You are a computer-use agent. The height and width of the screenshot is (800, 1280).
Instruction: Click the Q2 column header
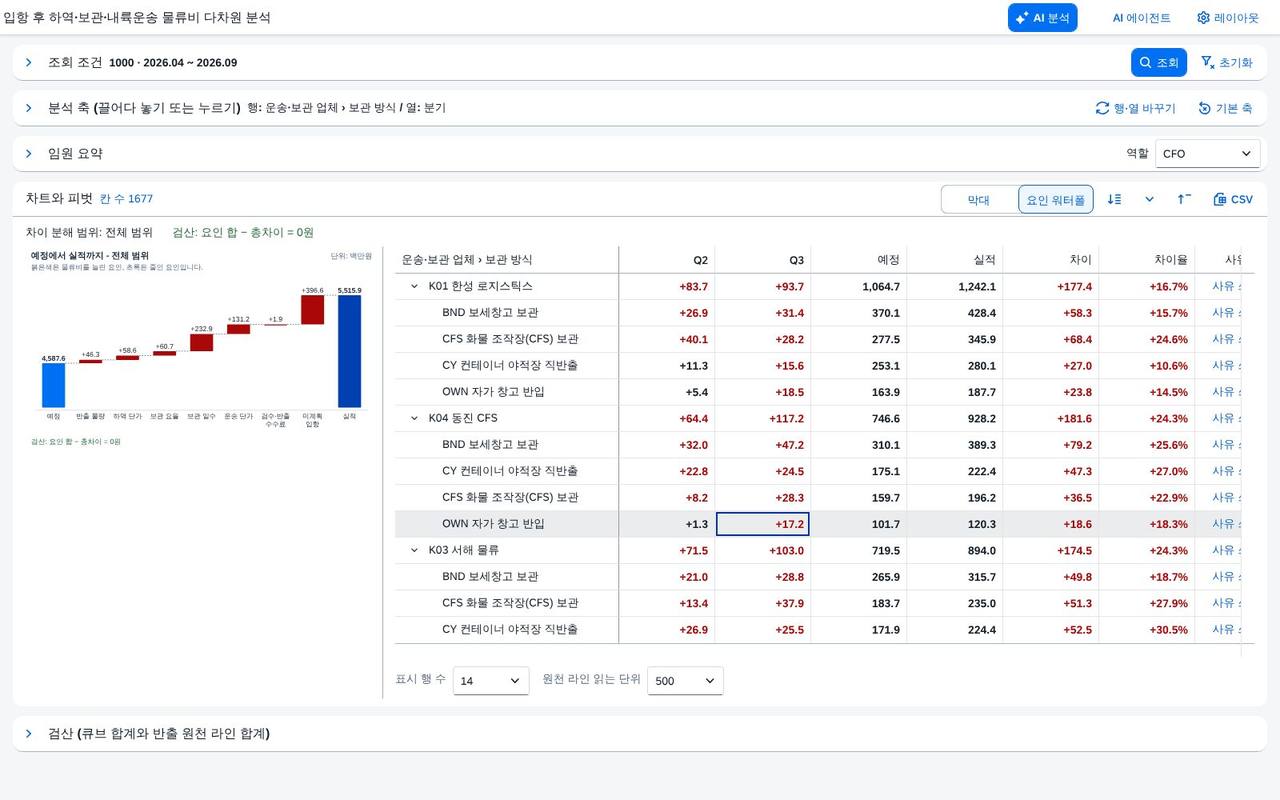[x=667, y=260]
